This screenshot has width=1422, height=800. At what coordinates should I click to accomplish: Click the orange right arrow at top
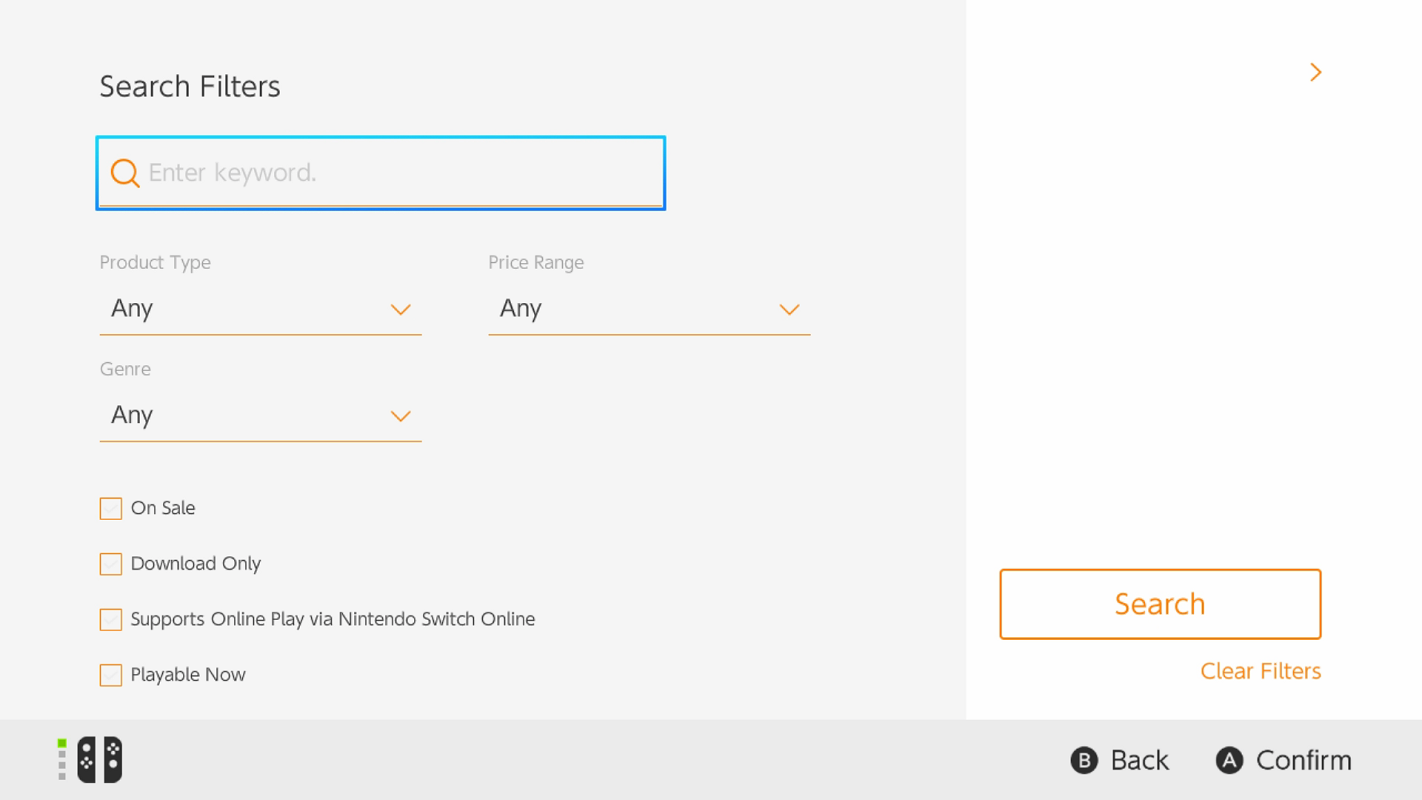point(1315,72)
